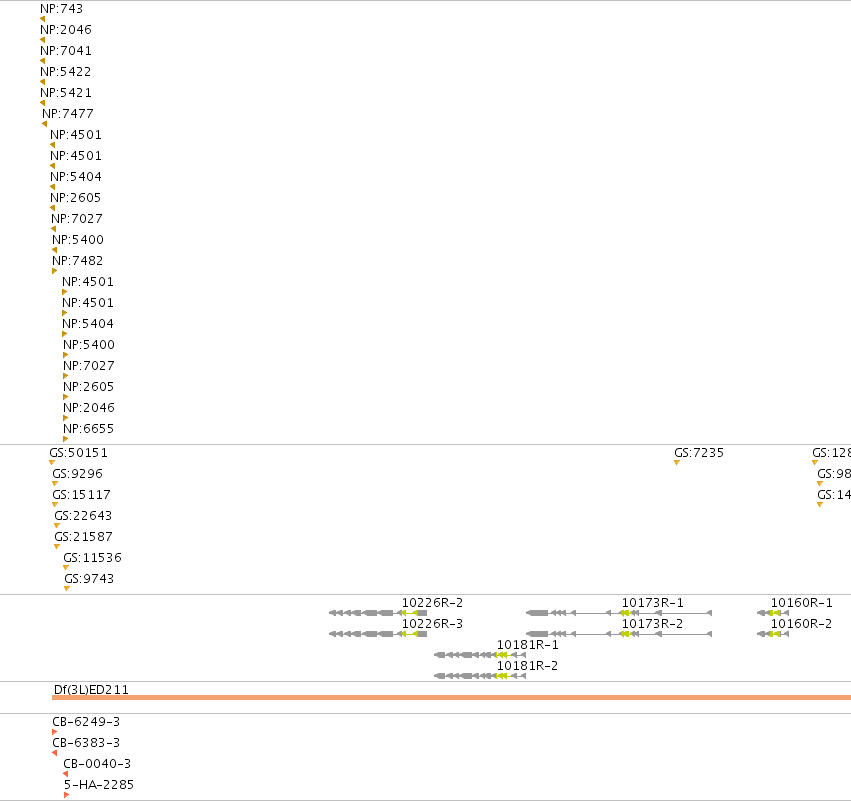Screen dimensions: 851x801
Task: Open the 5-HA-2285 label text
Action: pos(99,785)
